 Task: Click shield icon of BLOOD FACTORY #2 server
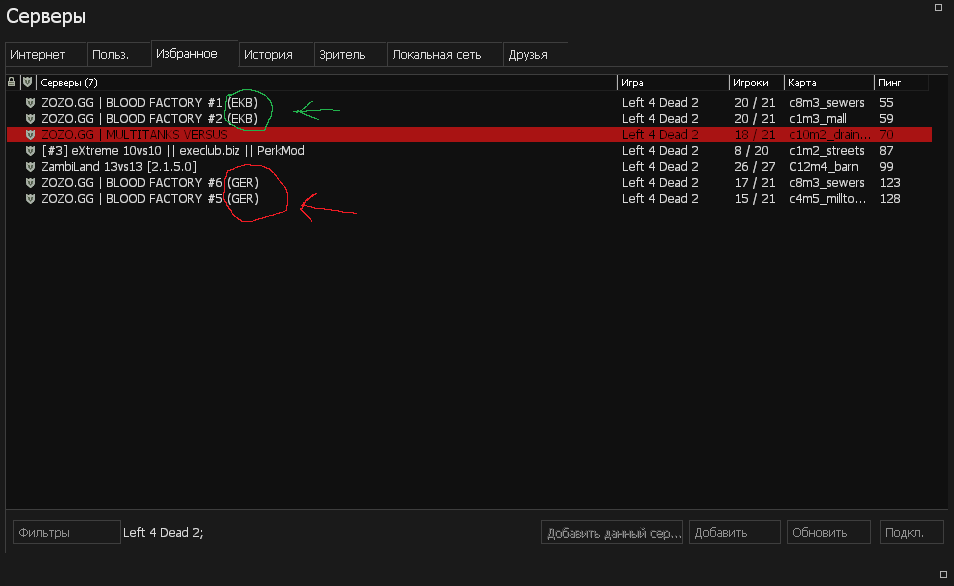pyautogui.click(x=30, y=119)
